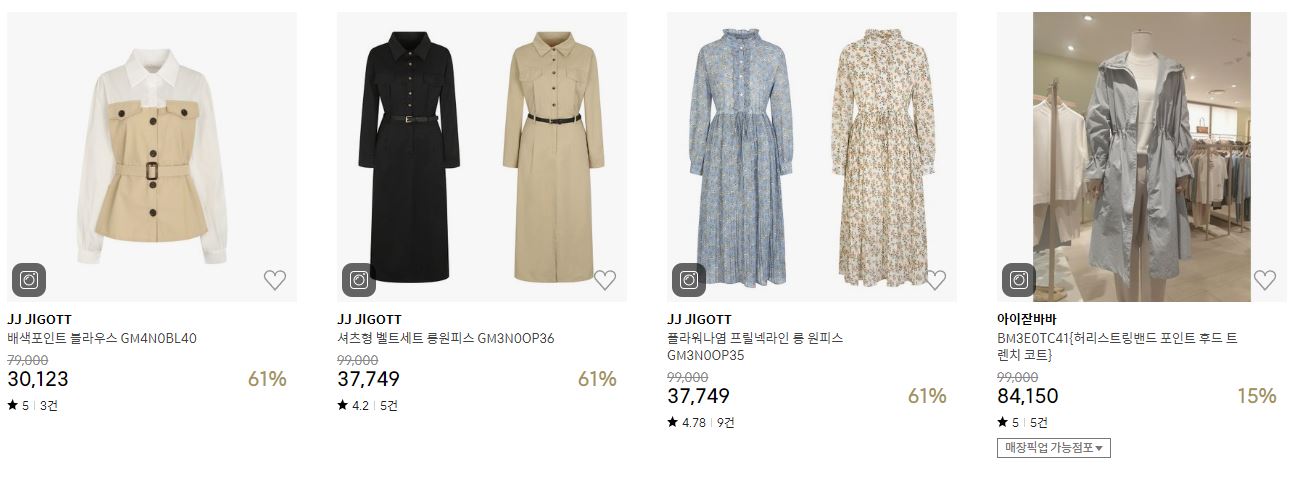The height and width of the screenshot is (479, 1298).
Task: Tap camera icon on shirt belt dress image
Action: (359, 280)
